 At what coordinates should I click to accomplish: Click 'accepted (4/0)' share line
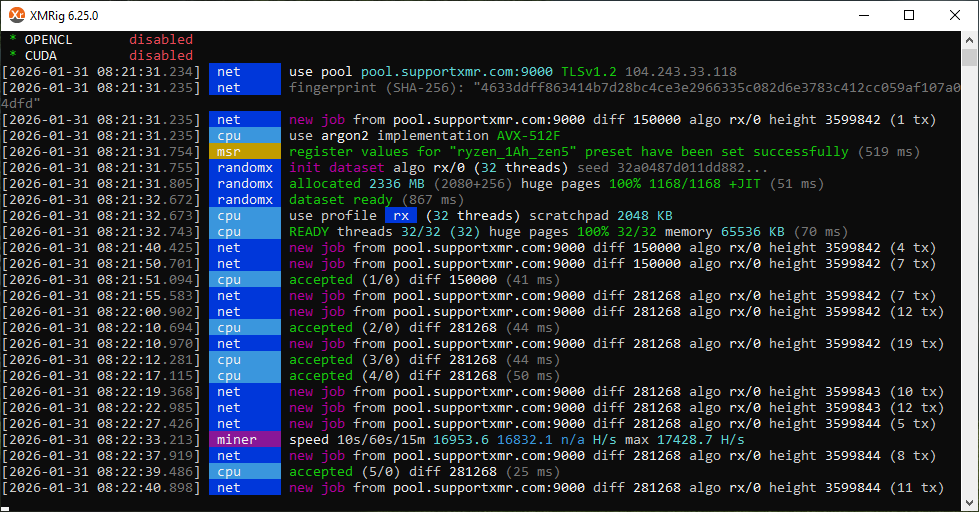[425, 376]
